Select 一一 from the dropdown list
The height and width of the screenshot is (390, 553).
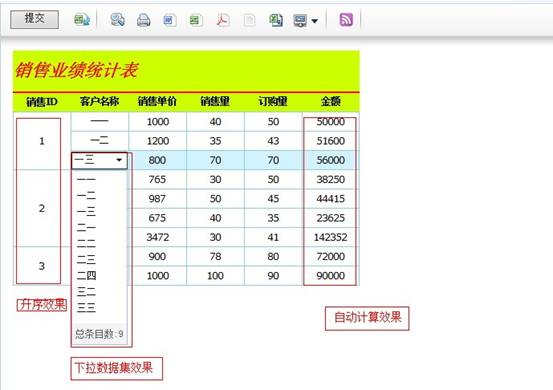click(86, 179)
